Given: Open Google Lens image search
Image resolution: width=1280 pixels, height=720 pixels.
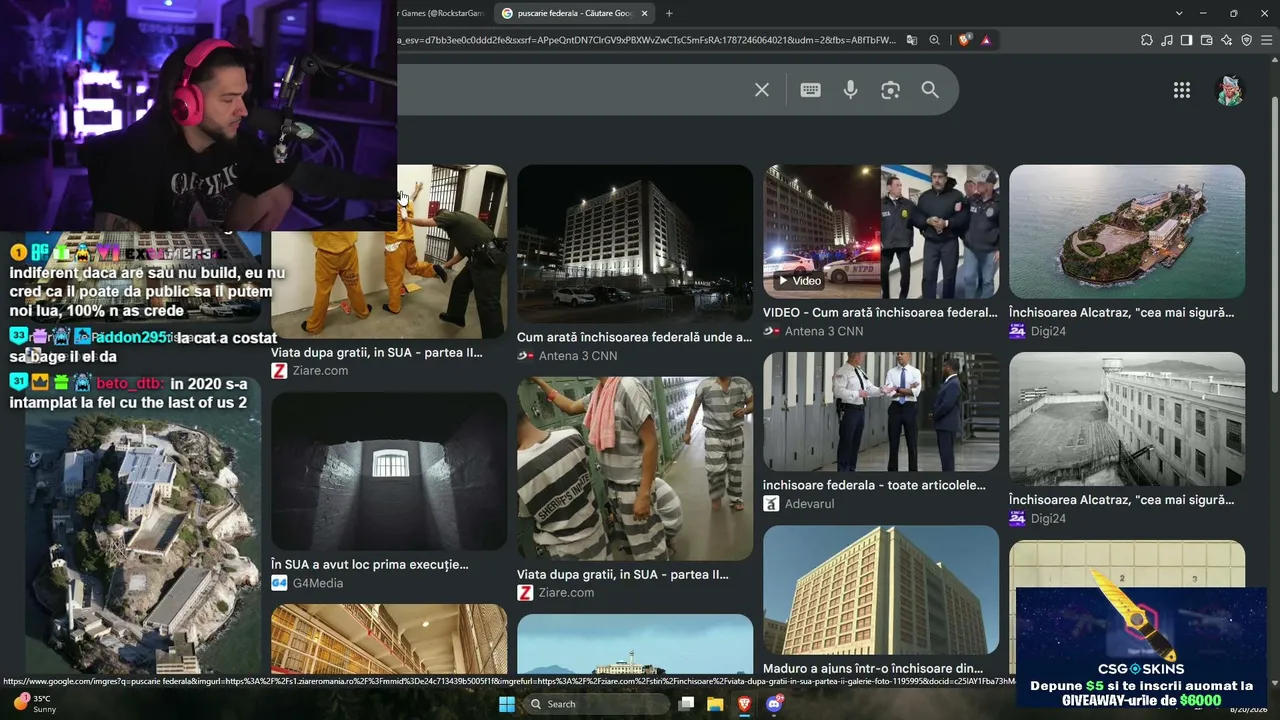Looking at the screenshot, I should click(x=890, y=90).
